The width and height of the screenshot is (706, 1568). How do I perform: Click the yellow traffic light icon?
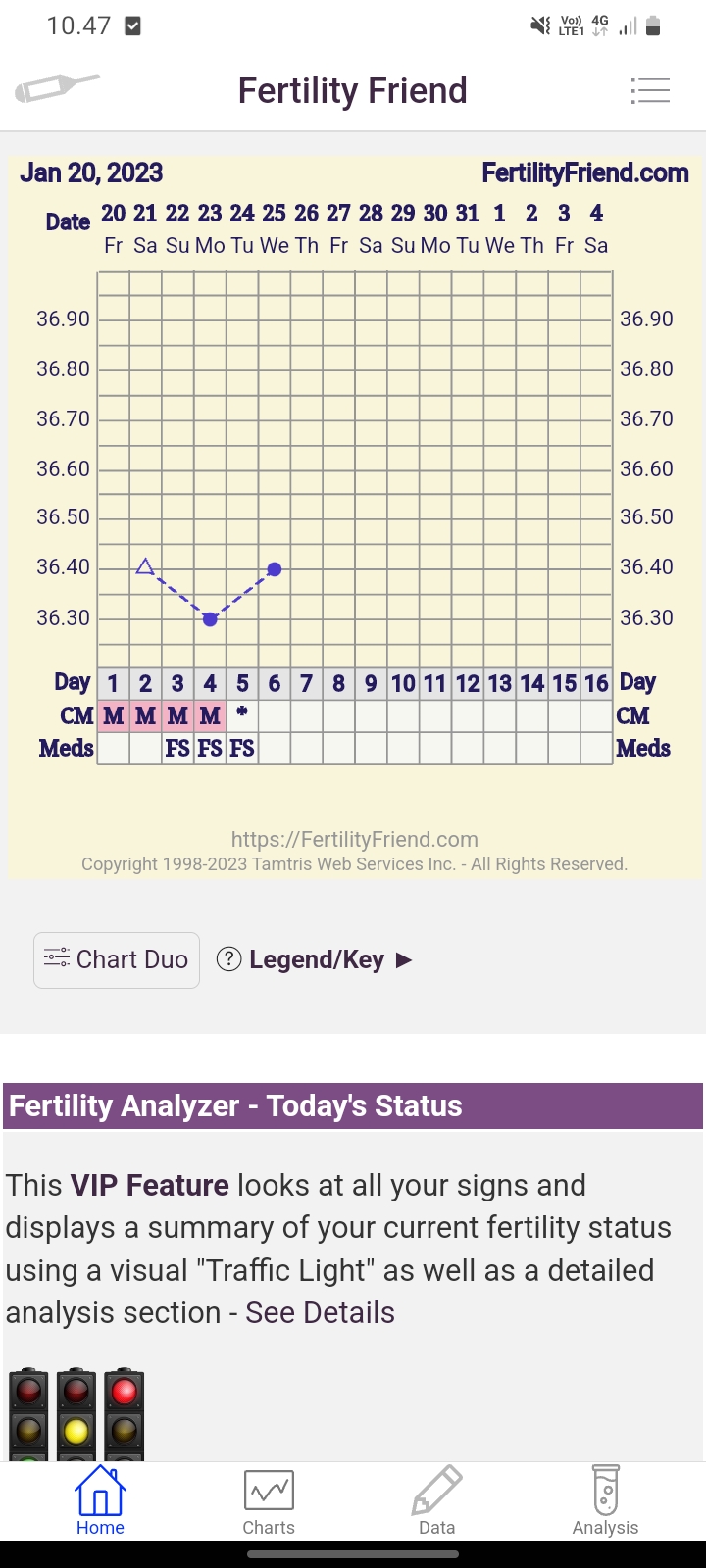coord(76,1416)
